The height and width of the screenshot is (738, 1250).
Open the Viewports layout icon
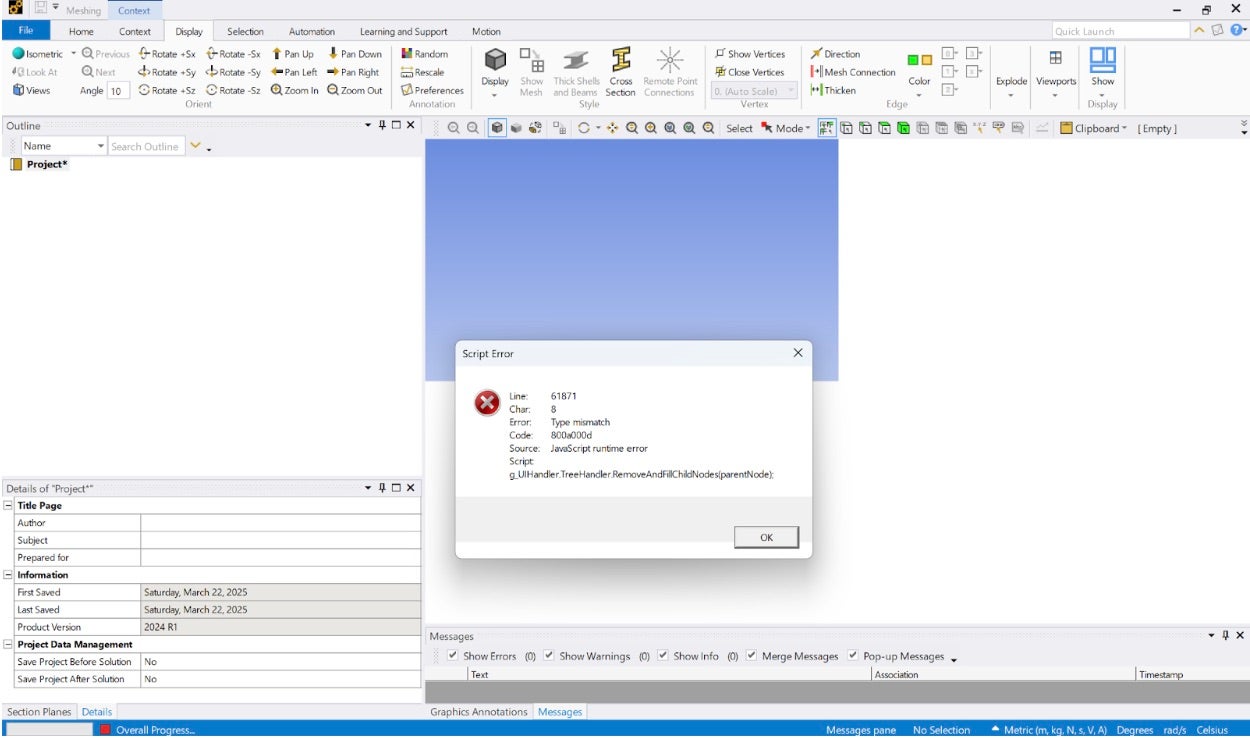(1055, 59)
